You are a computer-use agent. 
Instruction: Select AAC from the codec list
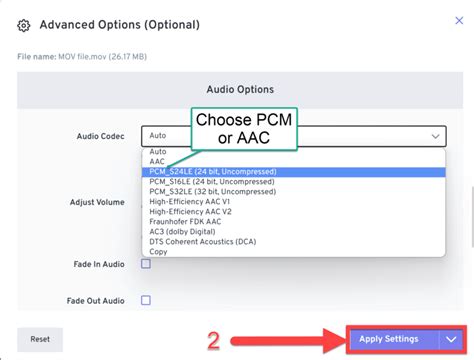293,162
